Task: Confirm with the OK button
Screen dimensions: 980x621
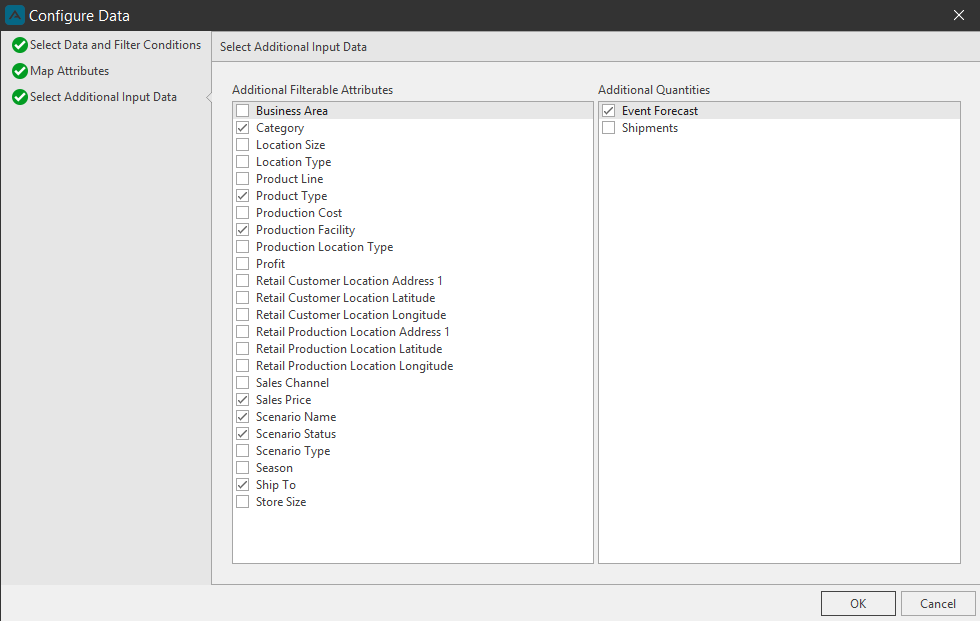Action: click(x=858, y=604)
